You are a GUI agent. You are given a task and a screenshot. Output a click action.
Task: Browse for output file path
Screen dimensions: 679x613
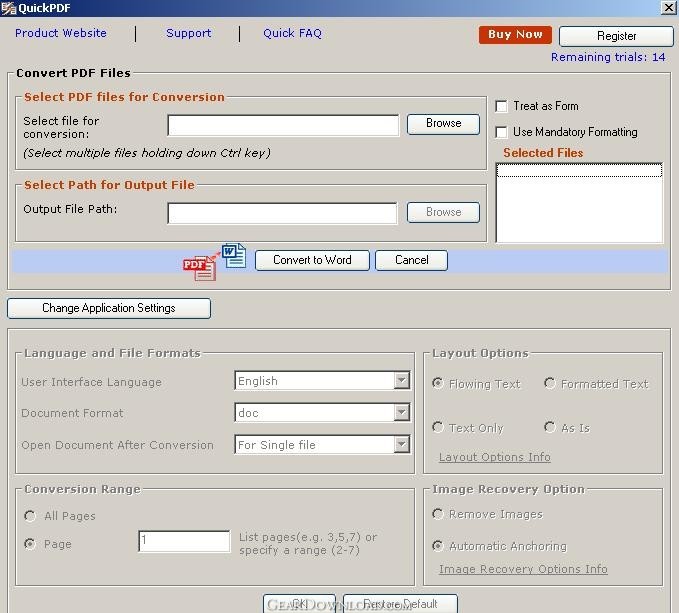(443, 213)
